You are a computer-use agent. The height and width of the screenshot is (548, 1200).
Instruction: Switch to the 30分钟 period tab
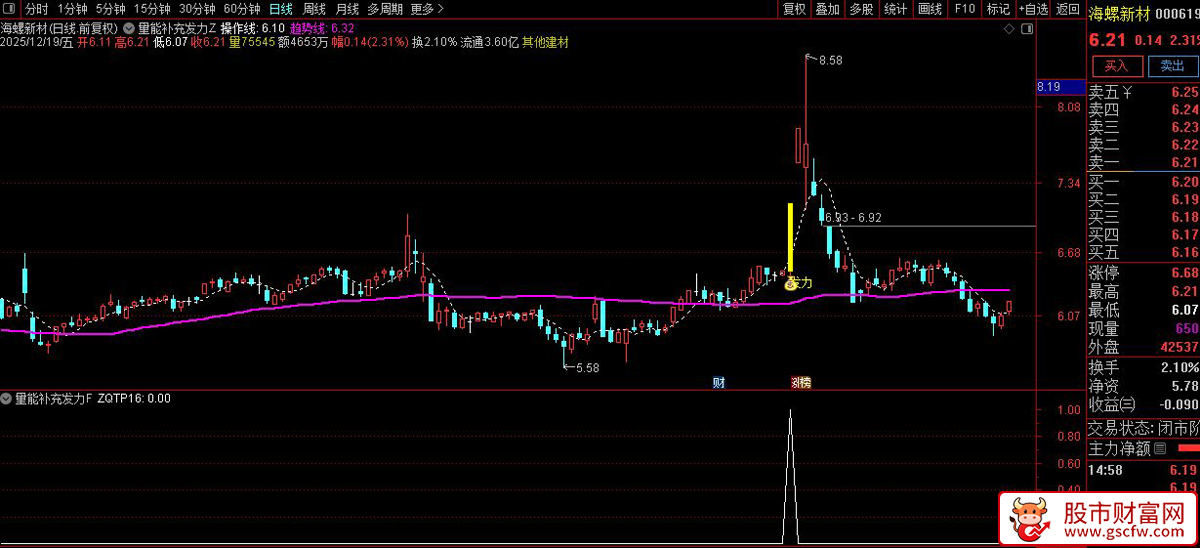point(197,9)
